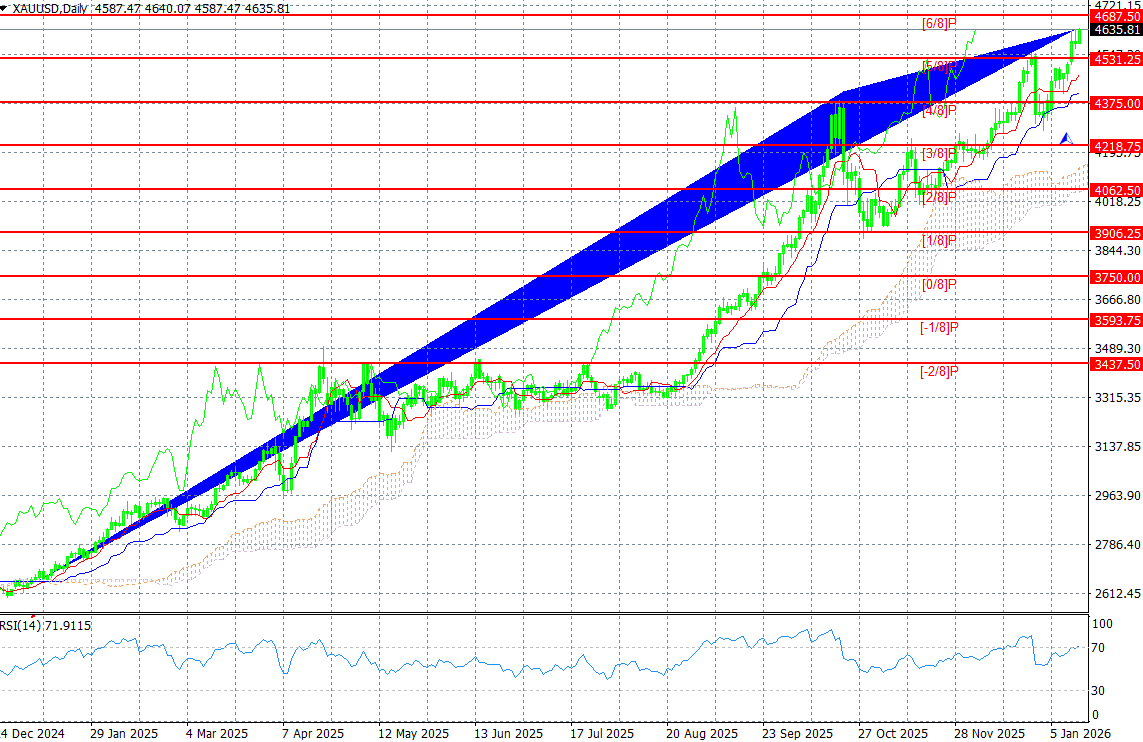Select the 20 Aug 2025 date label
Screen dimensions: 1143x742
[702, 733]
